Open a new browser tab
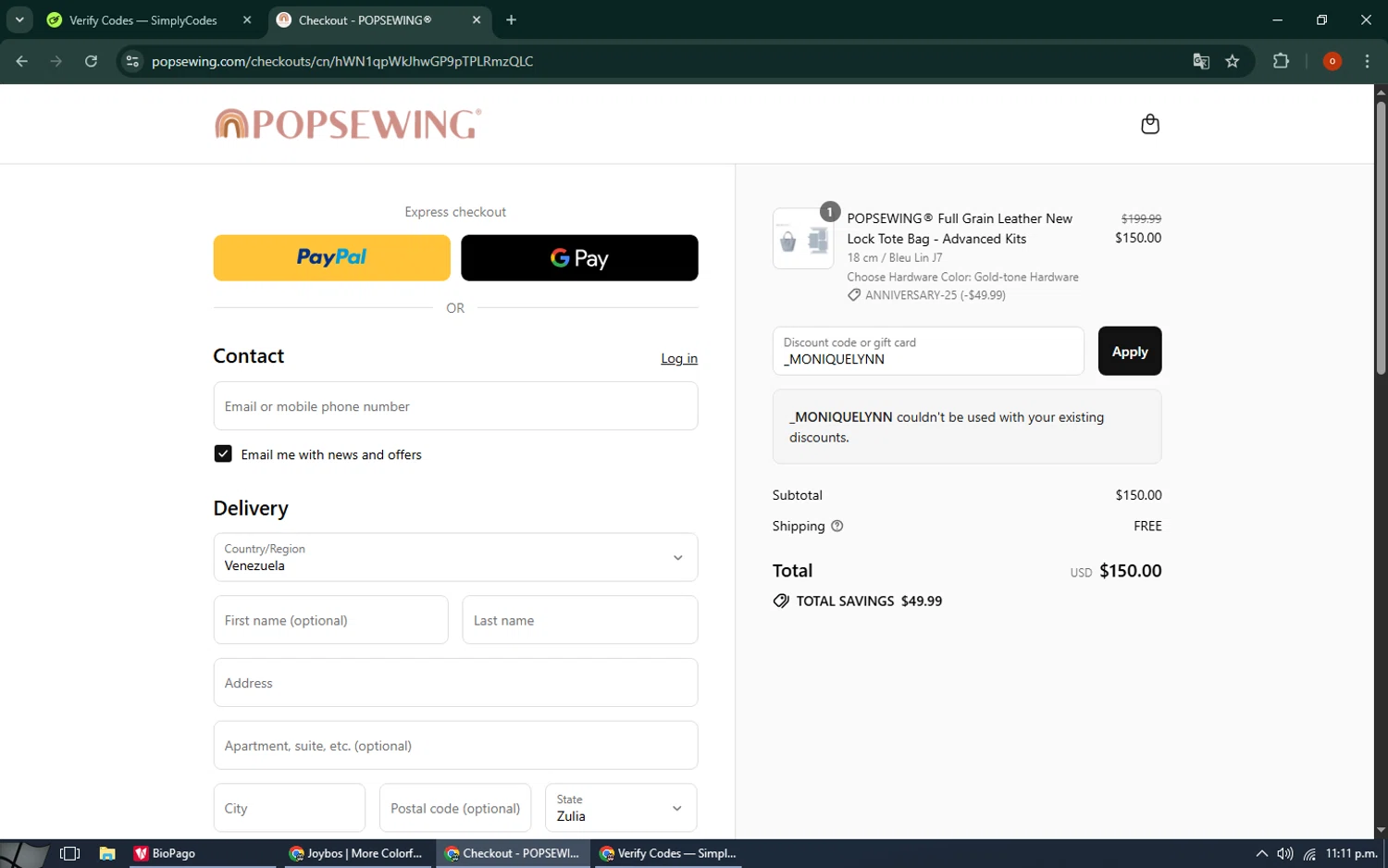Image resolution: width=1388 pixels, height=868 pixels. tap(511, 19)
